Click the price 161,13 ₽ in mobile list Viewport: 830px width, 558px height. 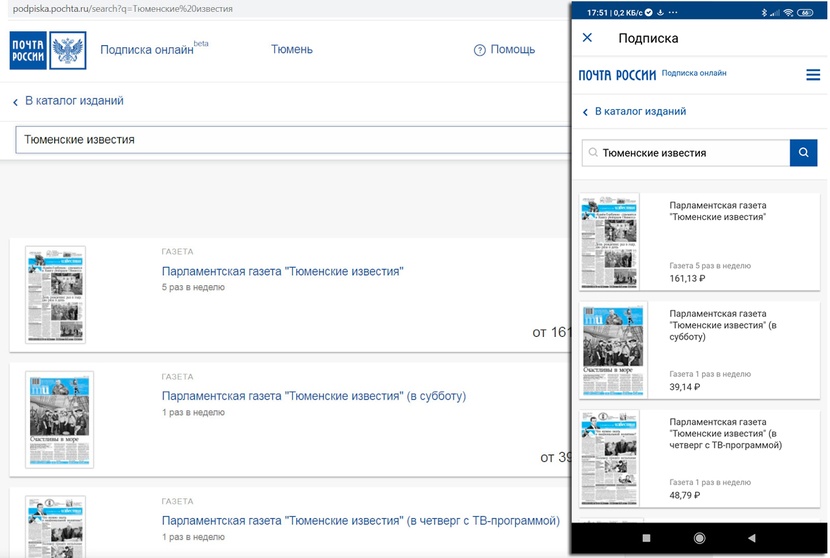coord(687,278)
